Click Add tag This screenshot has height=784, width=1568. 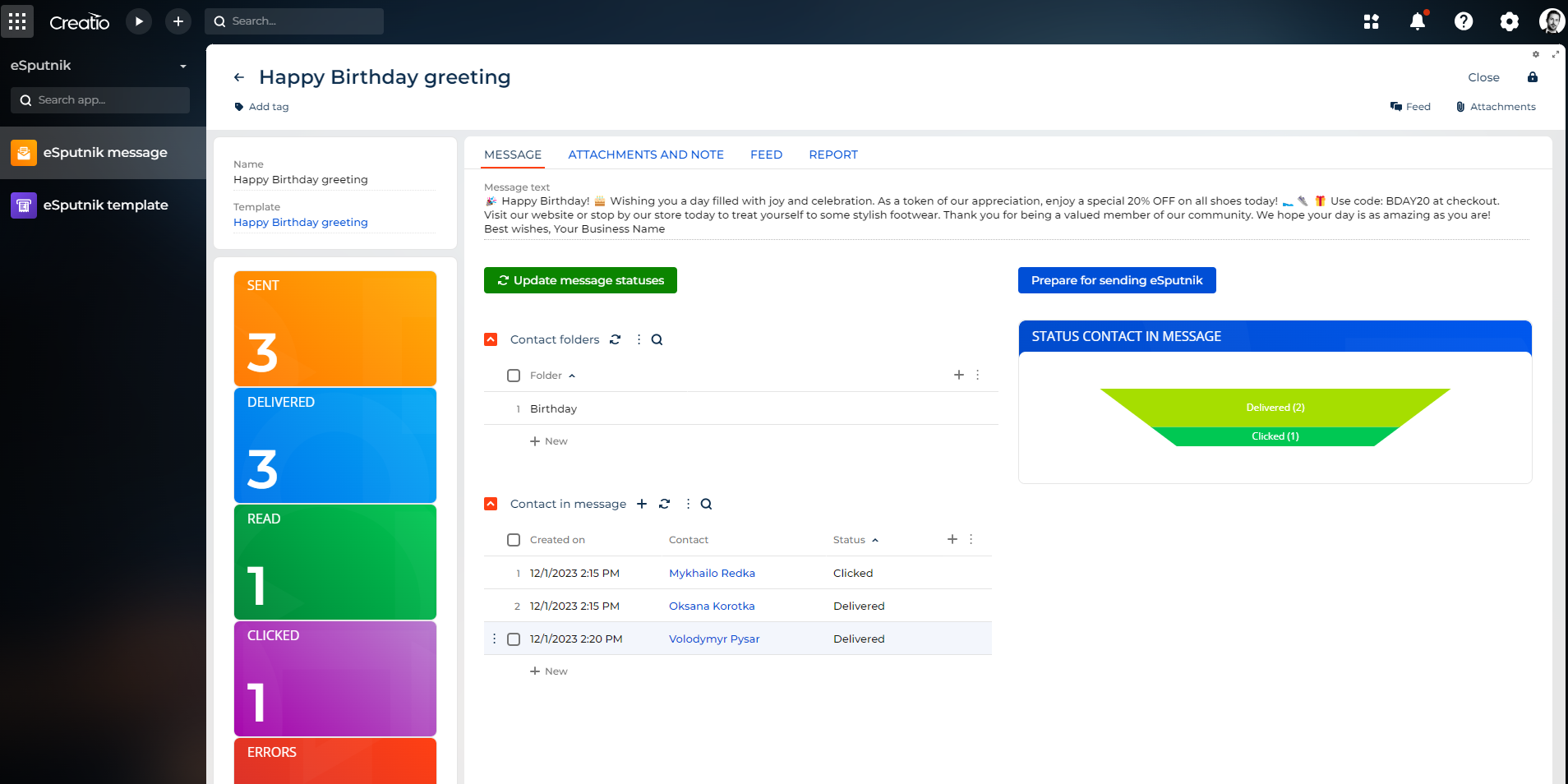point(261,107)
